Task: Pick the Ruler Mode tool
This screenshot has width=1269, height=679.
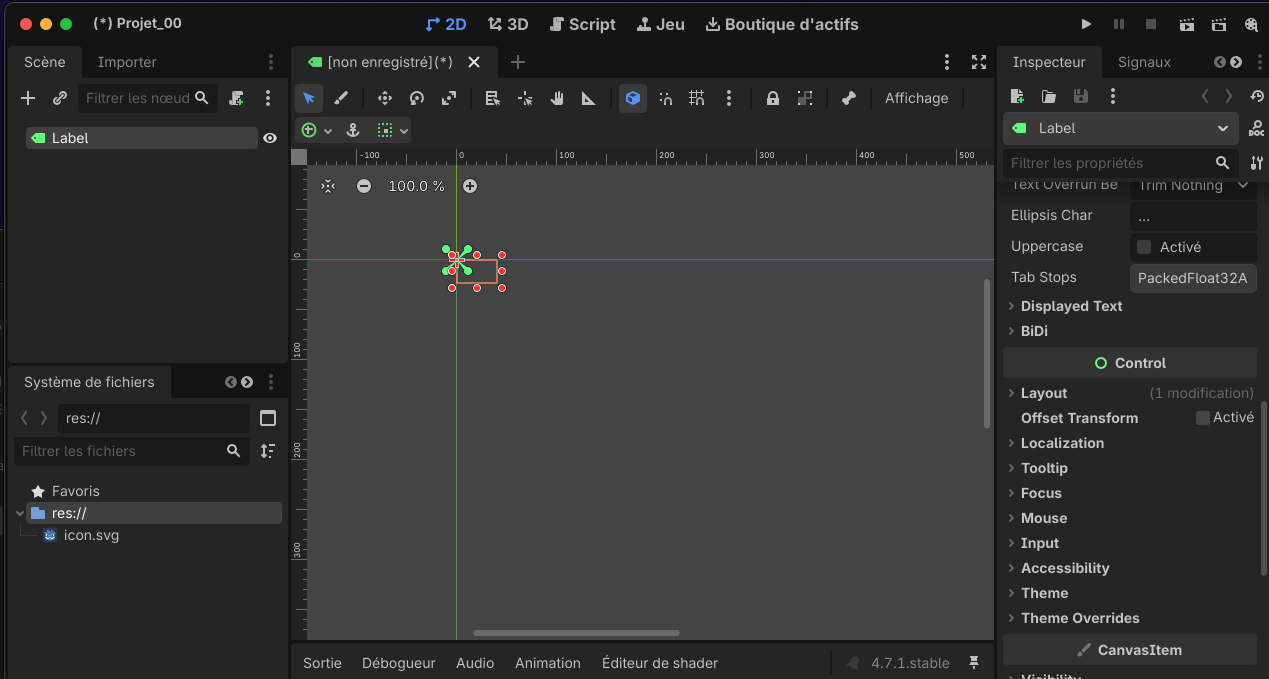Action: click(x=589, y=98)
